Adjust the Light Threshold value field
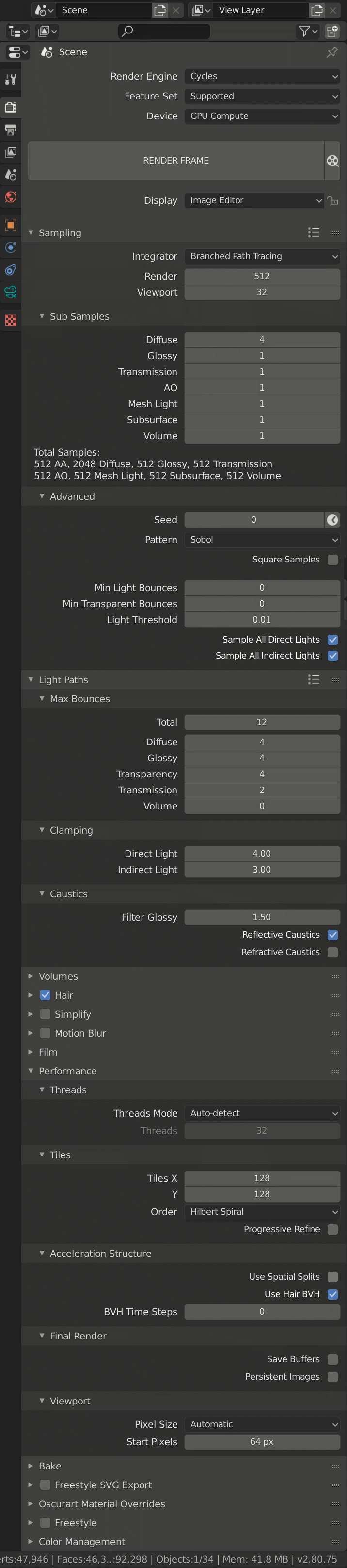Screen dimensions: 347x1568 click(x=262, y=620)
